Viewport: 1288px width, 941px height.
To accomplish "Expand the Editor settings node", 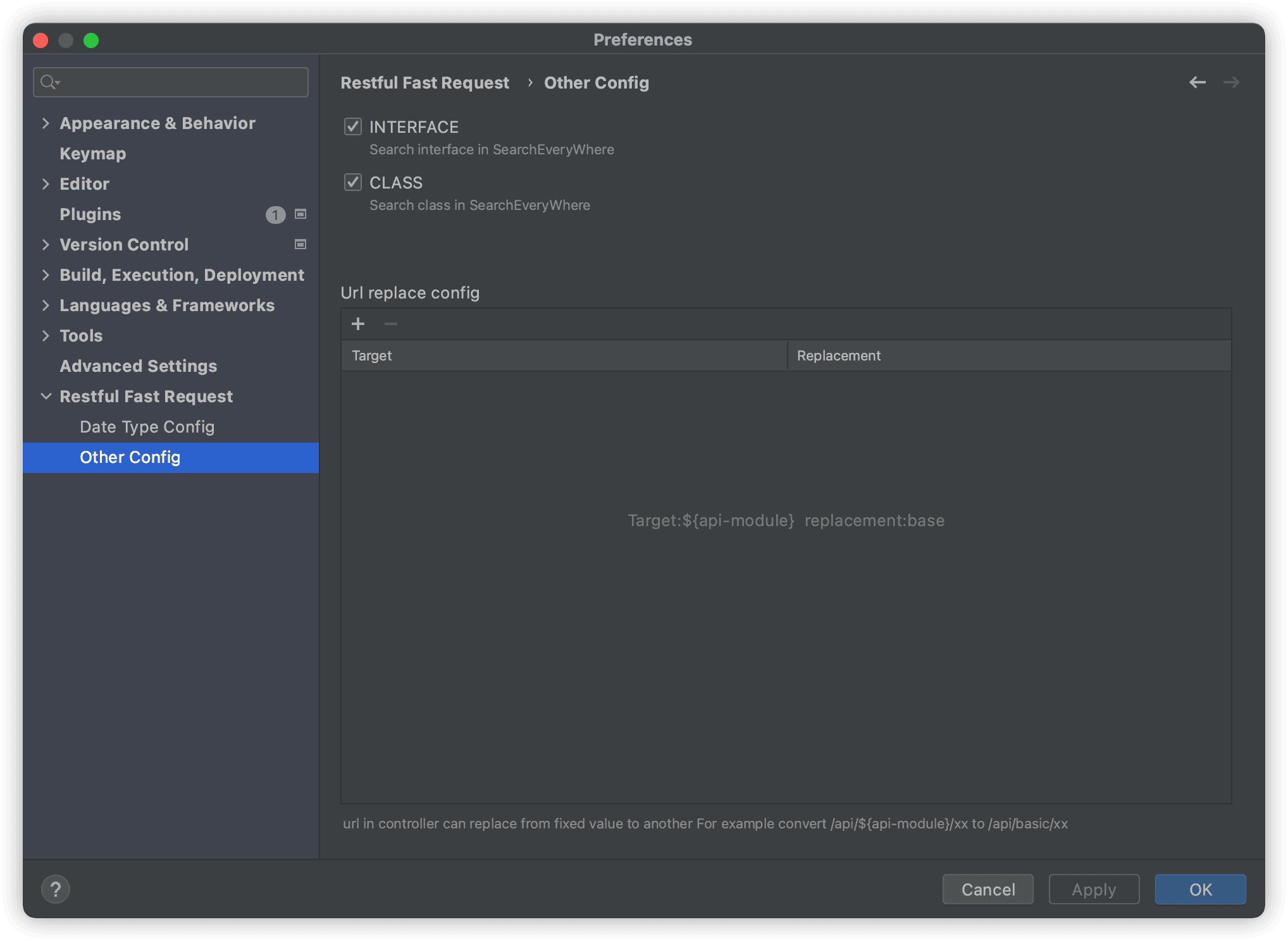I will 46,184.
